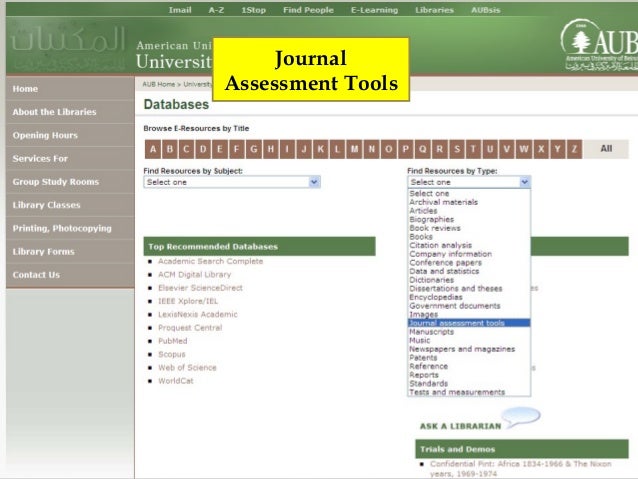This screenshot has width=638, height=479.
Task: Open Contact Us sidebar item
Action: [70, 275]
